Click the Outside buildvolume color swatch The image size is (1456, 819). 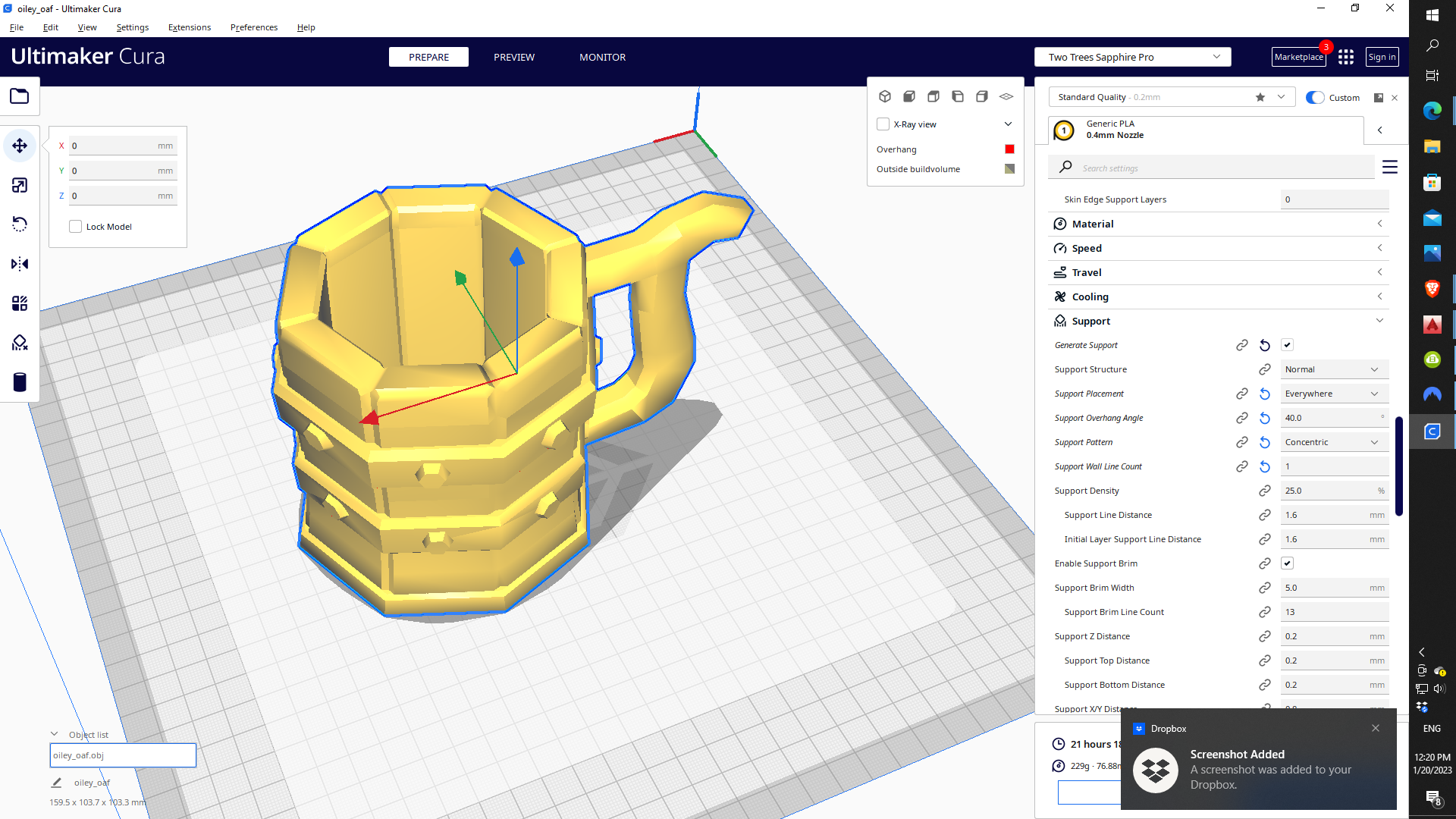click(1009, 169)
